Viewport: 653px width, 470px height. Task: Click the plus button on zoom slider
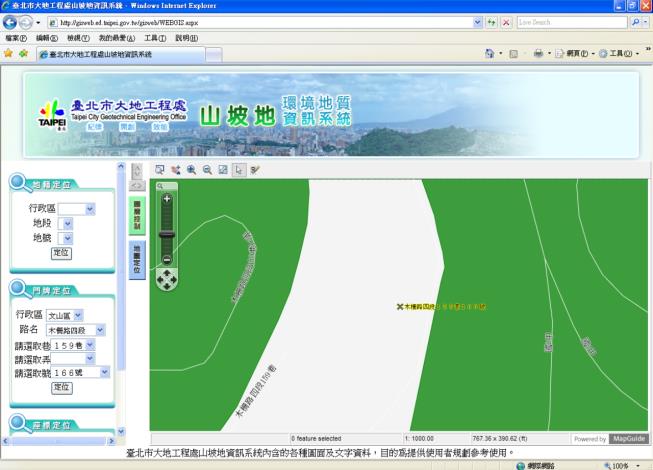[x=167, y=199]
